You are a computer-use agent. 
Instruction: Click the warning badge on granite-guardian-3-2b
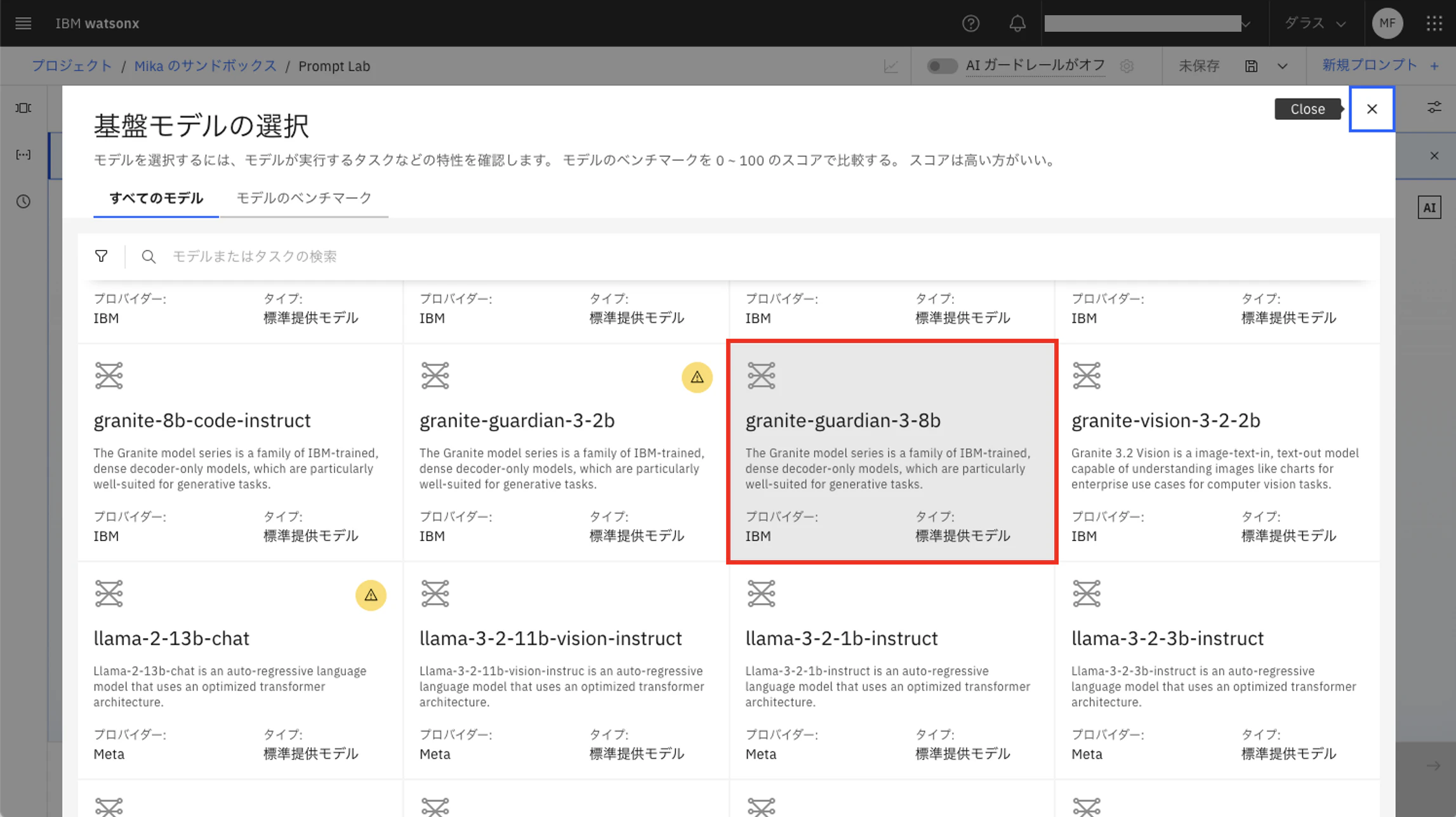pyautogui.click(x=697, y=377)
